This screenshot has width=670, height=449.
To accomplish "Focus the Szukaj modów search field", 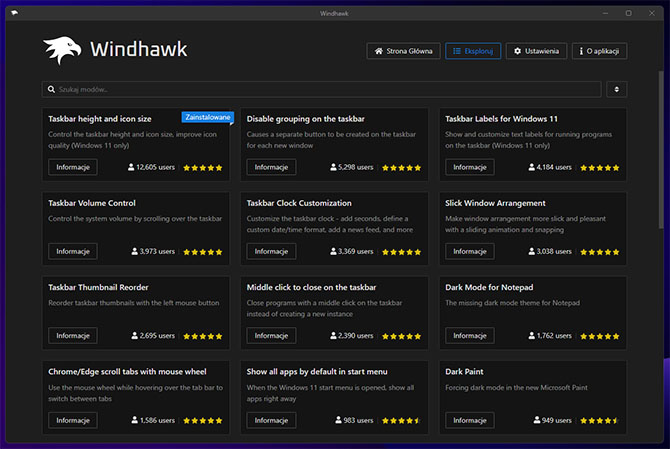I will pos(322,89).
